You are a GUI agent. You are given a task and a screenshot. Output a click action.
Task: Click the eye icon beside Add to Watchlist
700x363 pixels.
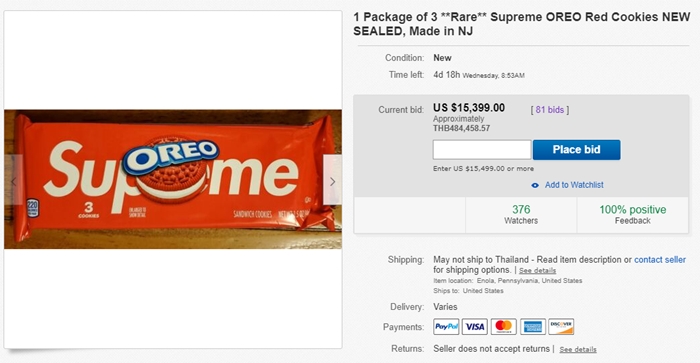click(535, 185)
